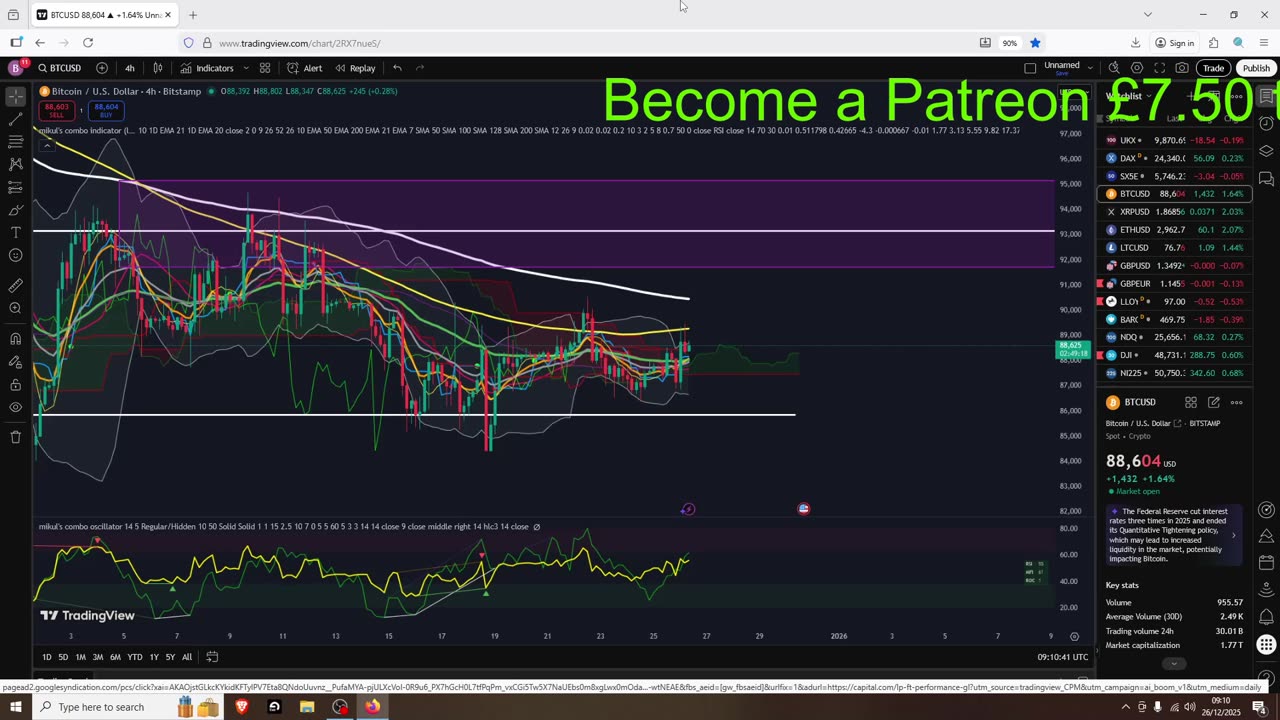Open the indicator templates grid icon
The image size is (1280, 720).
265,68
